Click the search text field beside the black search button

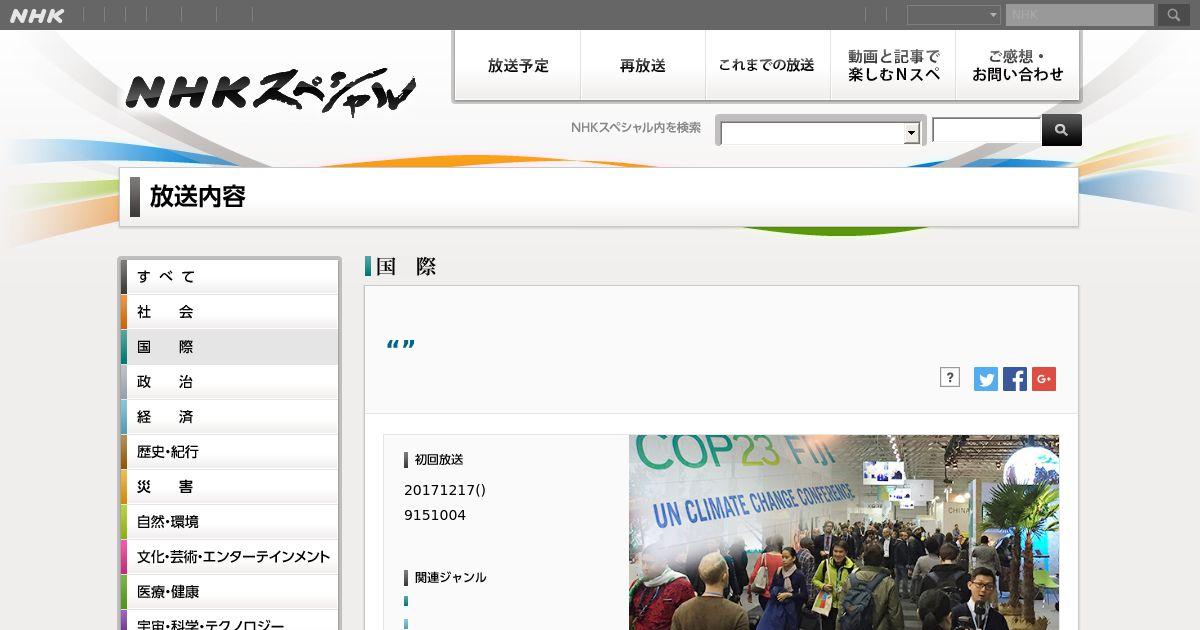pos(987,130)
